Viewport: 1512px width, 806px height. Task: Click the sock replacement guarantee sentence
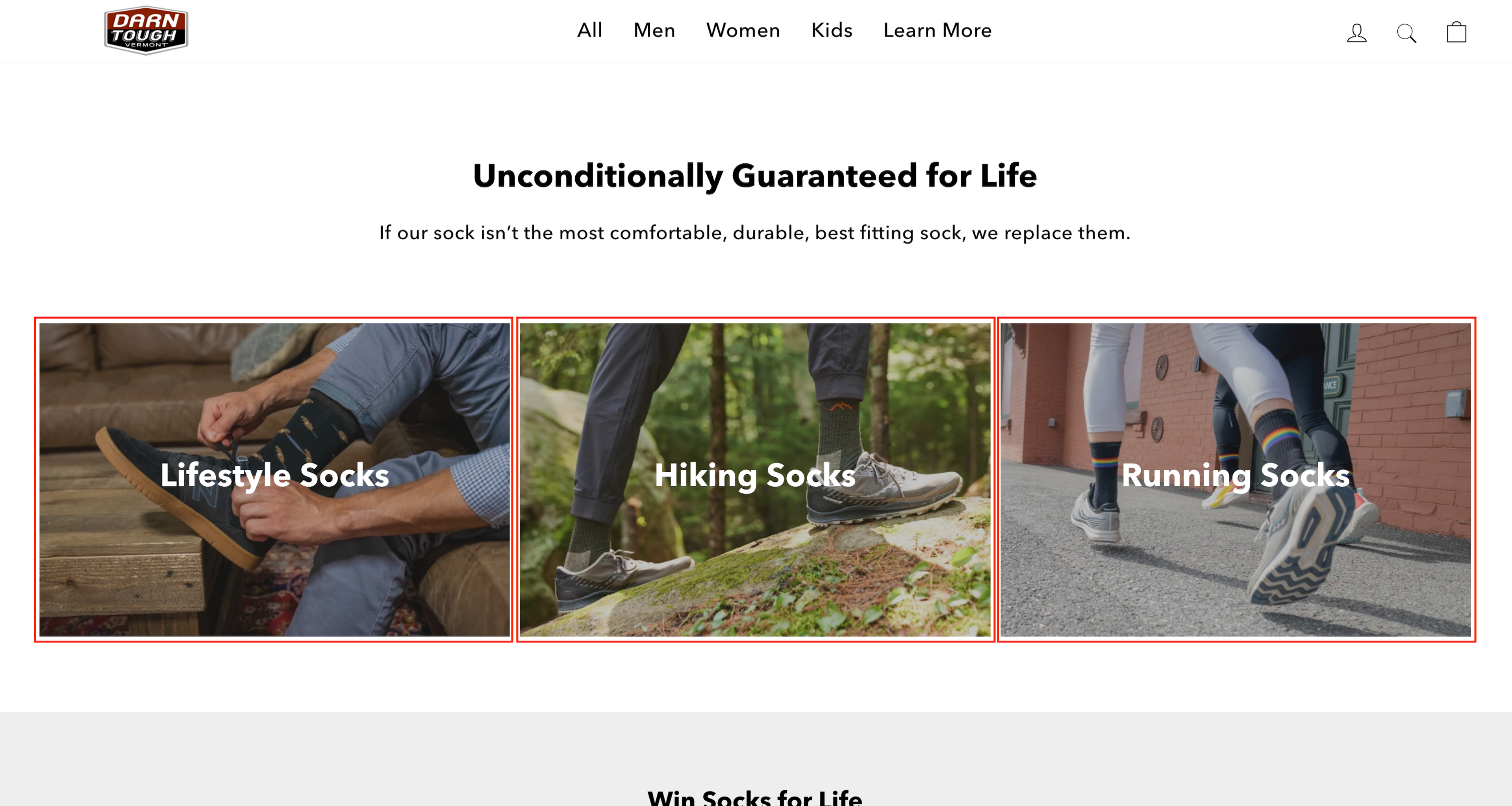(x=755, y=233)
